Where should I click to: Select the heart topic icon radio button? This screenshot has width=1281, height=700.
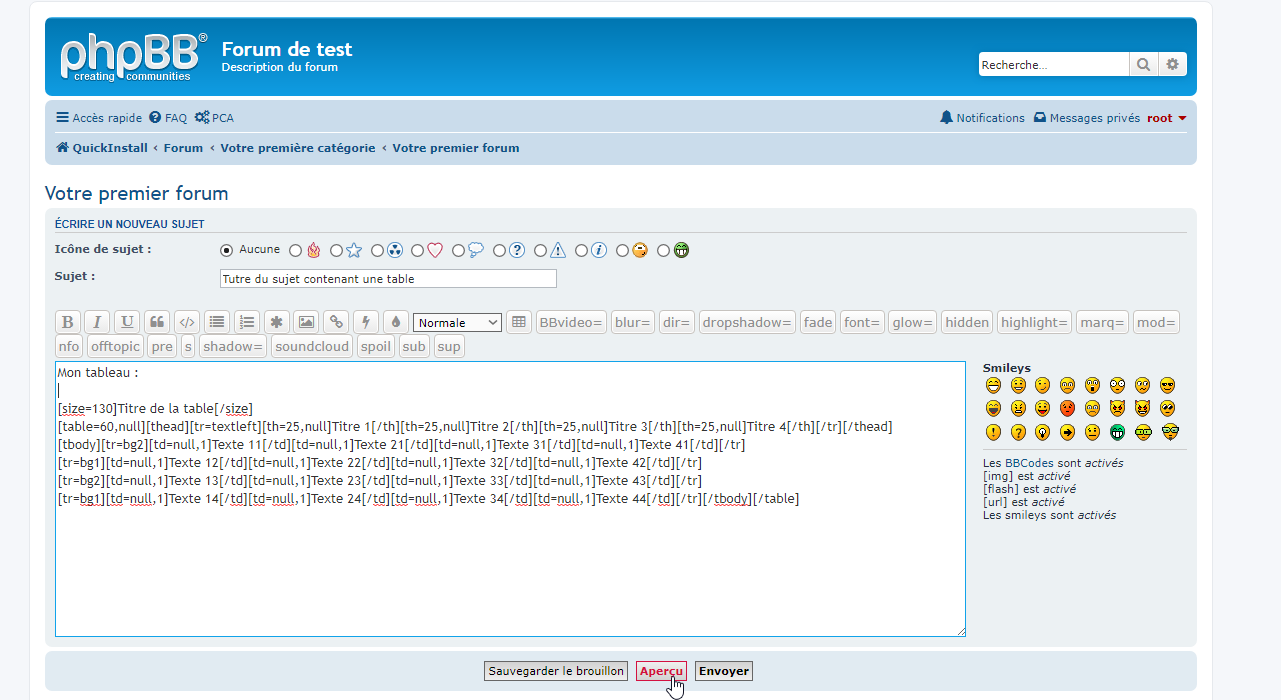point(418,251)
